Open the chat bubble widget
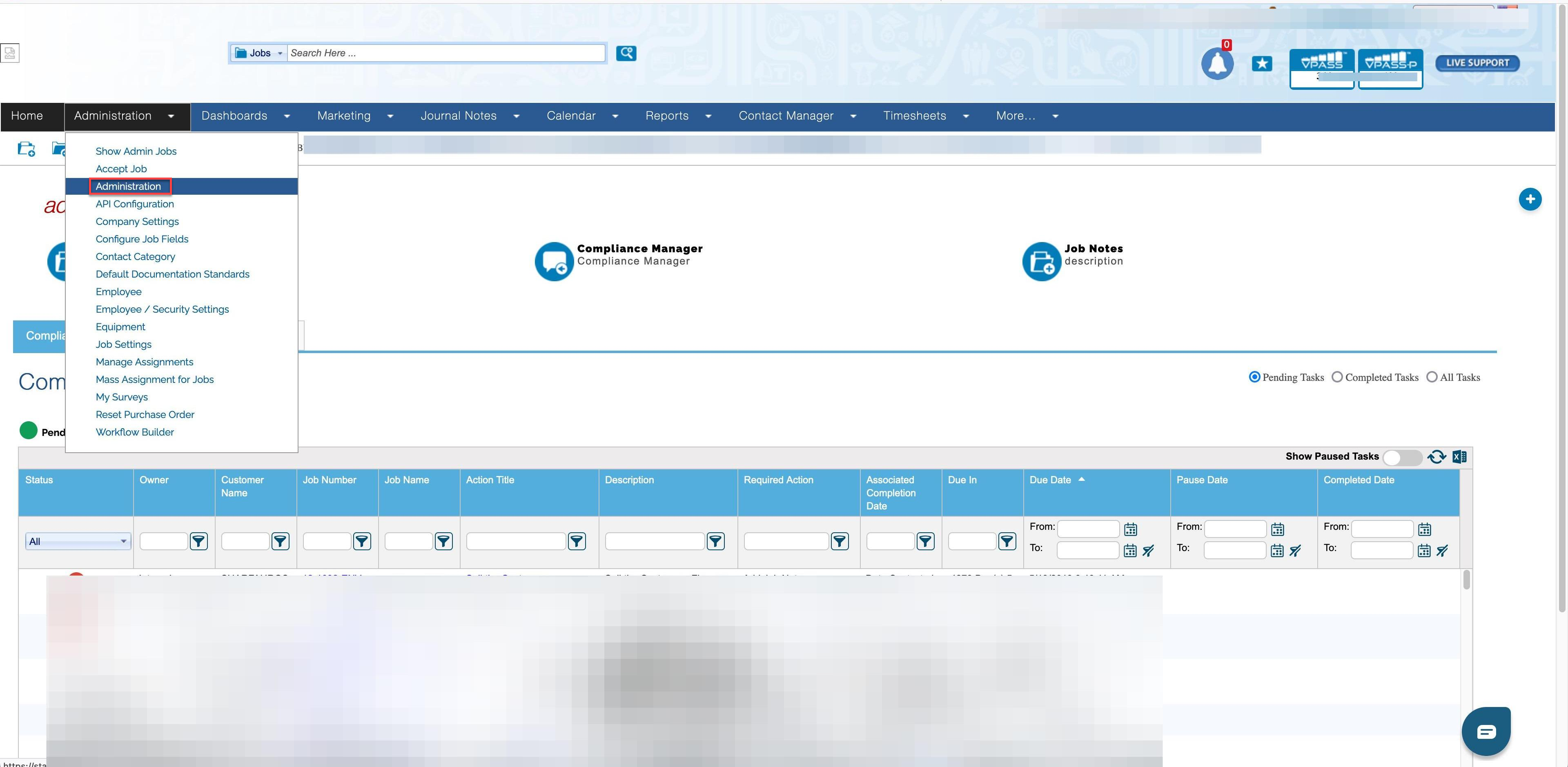Viewport: 1568px width, 767px height. coord(1486,731)
